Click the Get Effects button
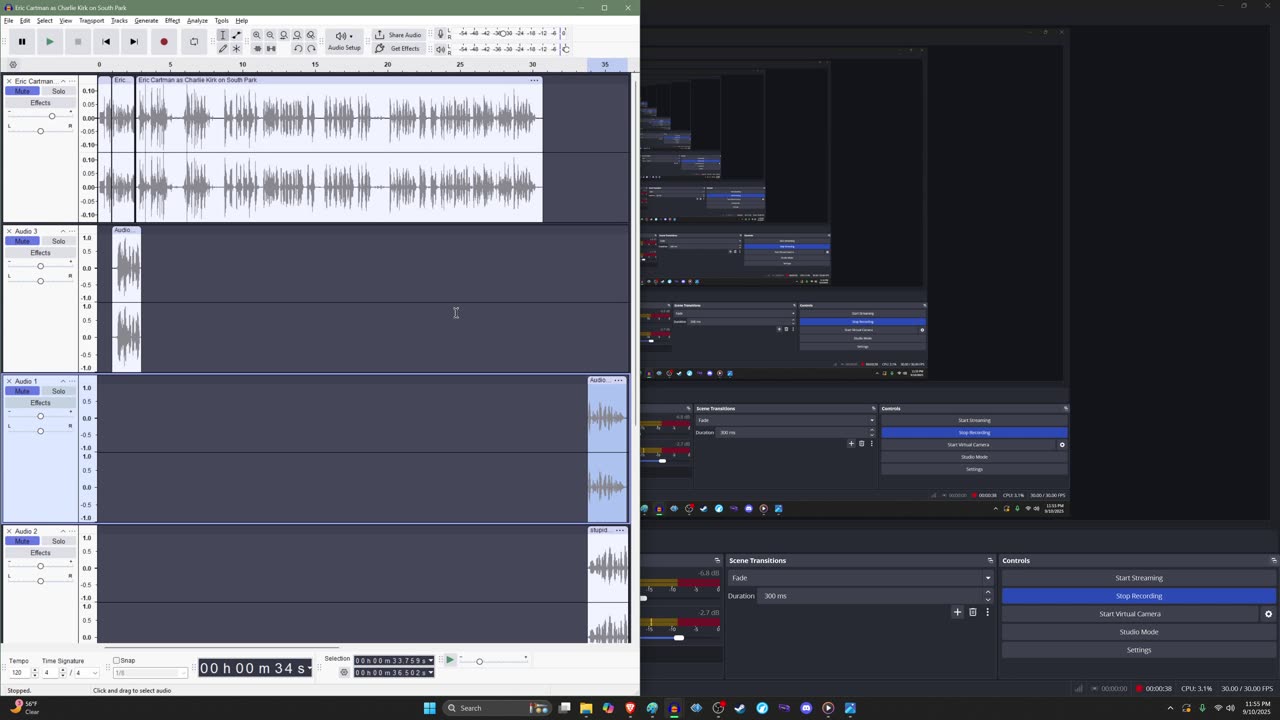 click(398, 48)
